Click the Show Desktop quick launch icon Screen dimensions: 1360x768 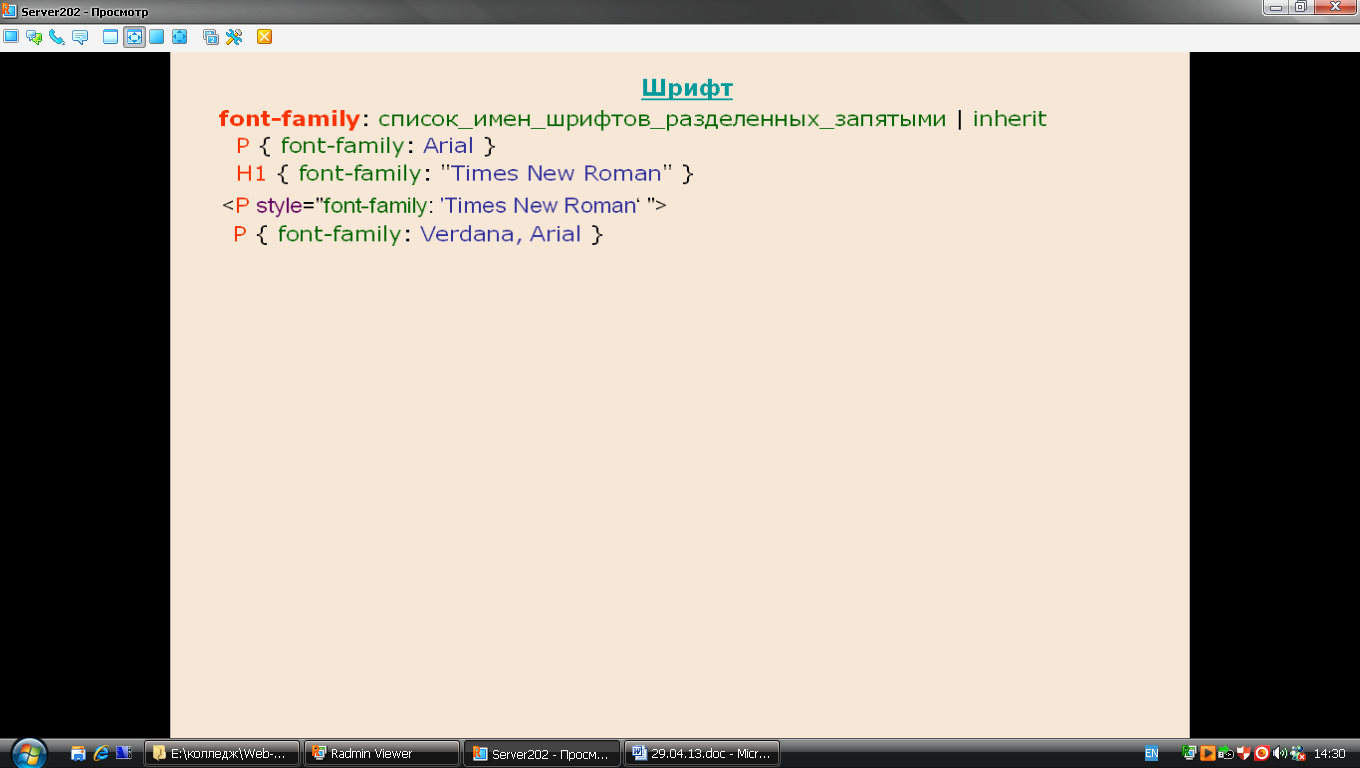[78, 754]
